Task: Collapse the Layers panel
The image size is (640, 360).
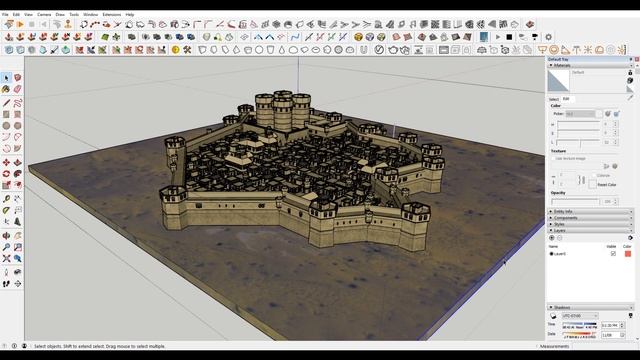Action: pyautogui.click(x=590, y=231)
